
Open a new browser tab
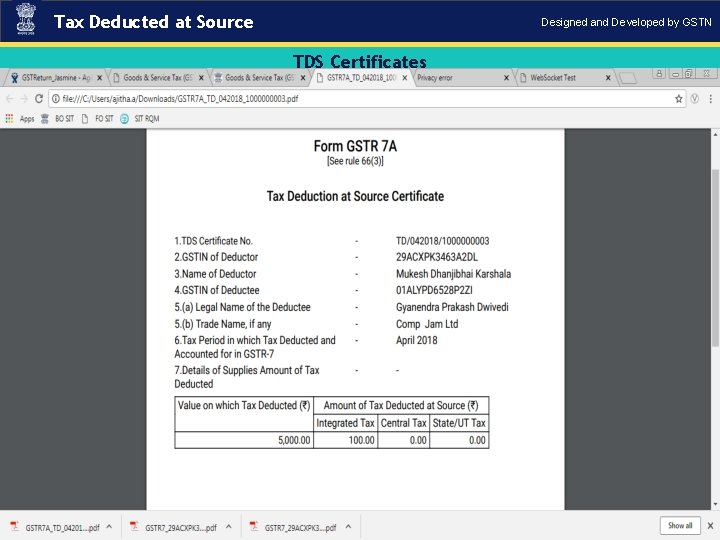(628, 78)
